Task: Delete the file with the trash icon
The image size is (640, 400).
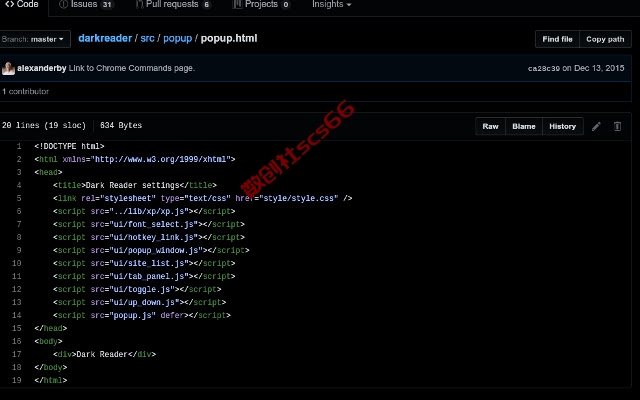Action: [x=618, y=127]
